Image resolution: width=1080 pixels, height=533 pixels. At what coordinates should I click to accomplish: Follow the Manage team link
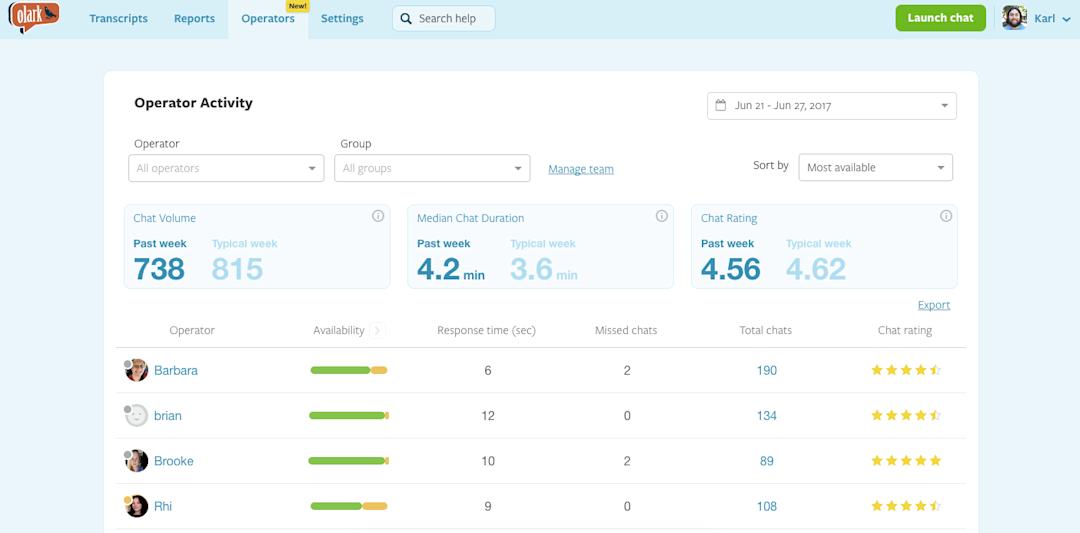pos(581,169)
